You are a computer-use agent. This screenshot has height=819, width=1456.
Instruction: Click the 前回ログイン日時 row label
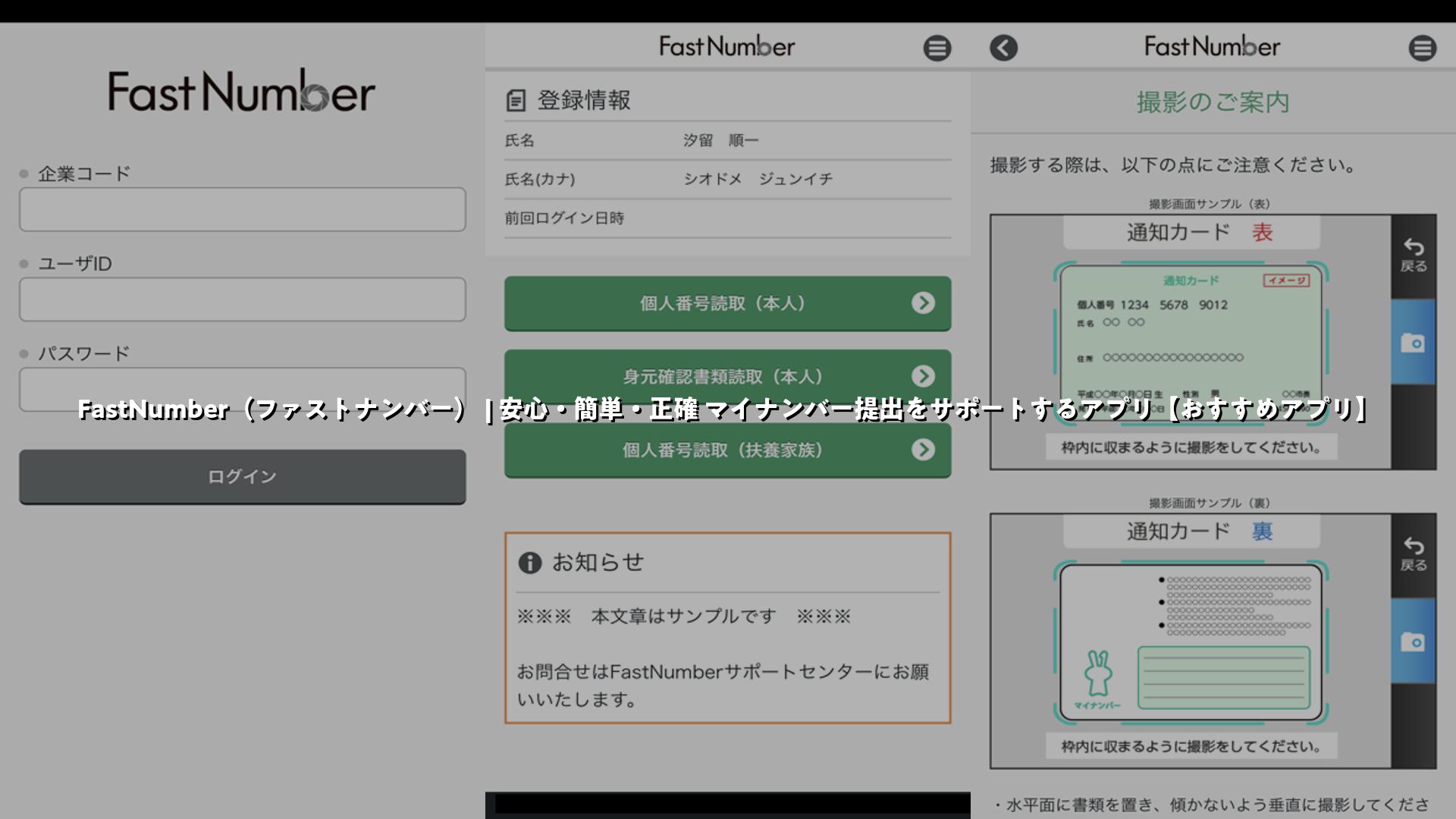click(x=564, y=218)
